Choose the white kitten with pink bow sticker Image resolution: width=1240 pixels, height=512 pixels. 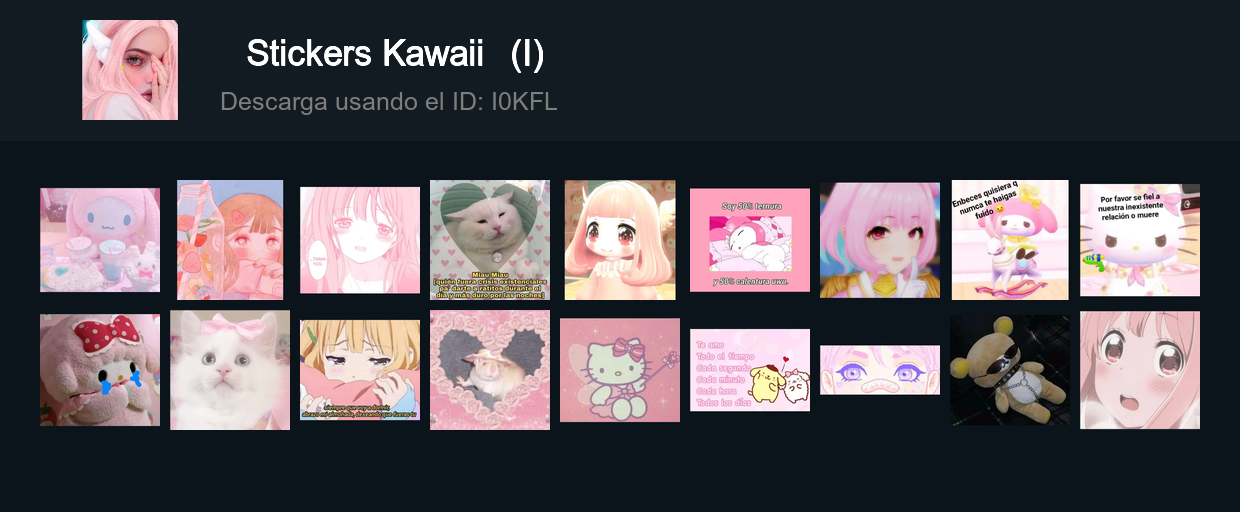pyautogui.click(x=230, y=370)
